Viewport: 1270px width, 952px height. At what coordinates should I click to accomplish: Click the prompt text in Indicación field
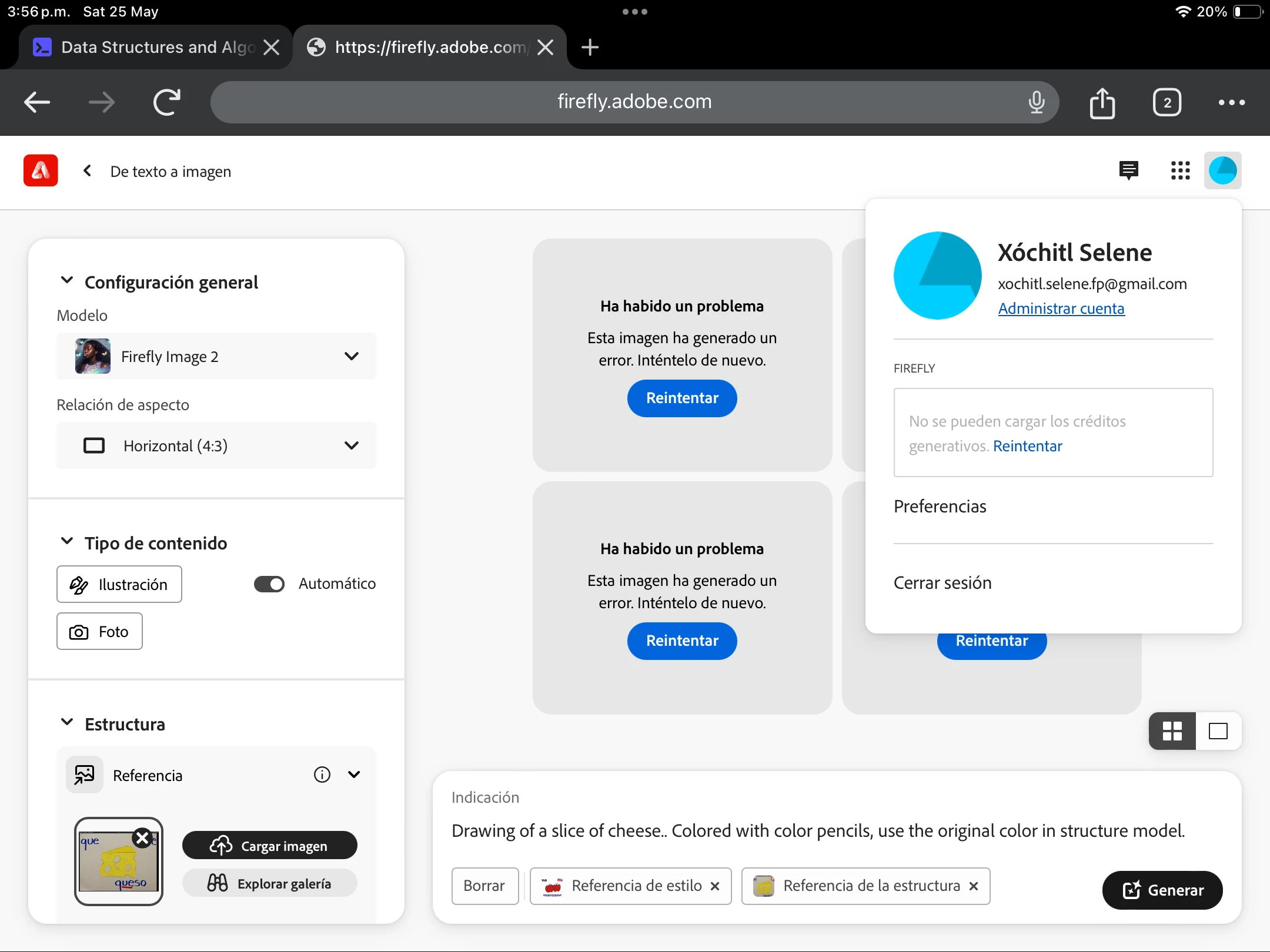[x=817, y=830]
